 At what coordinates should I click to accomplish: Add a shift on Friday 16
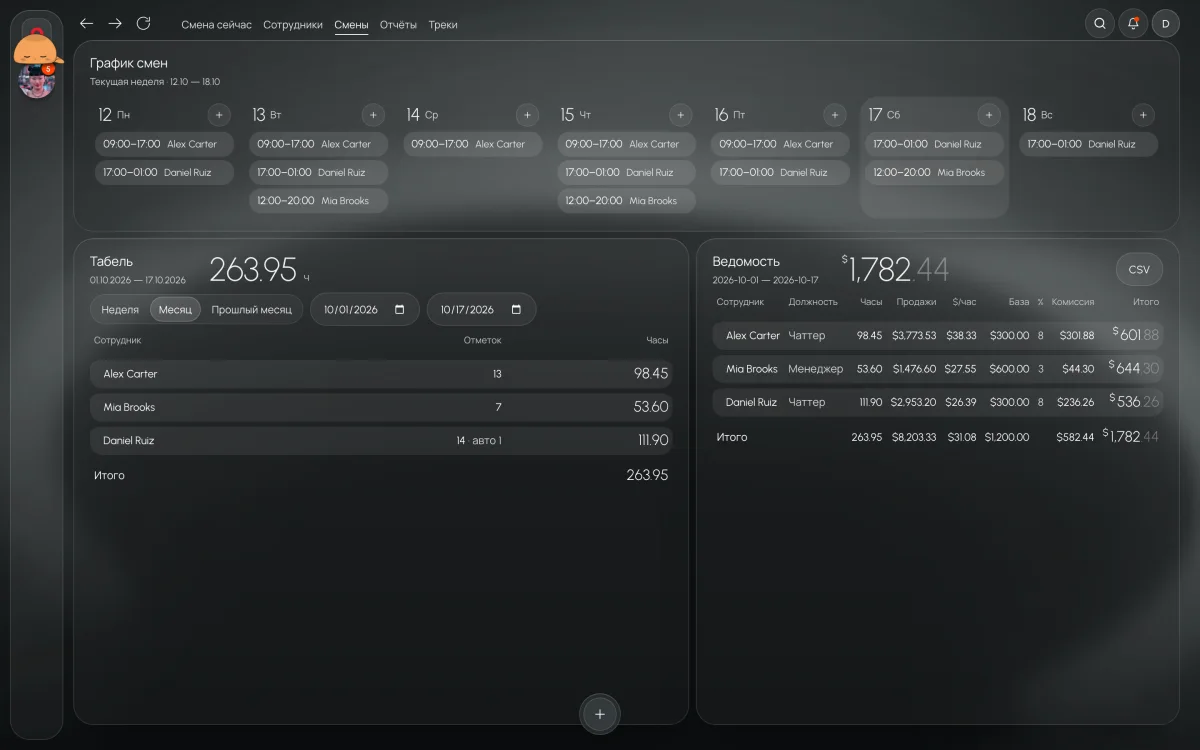(835, 115)
